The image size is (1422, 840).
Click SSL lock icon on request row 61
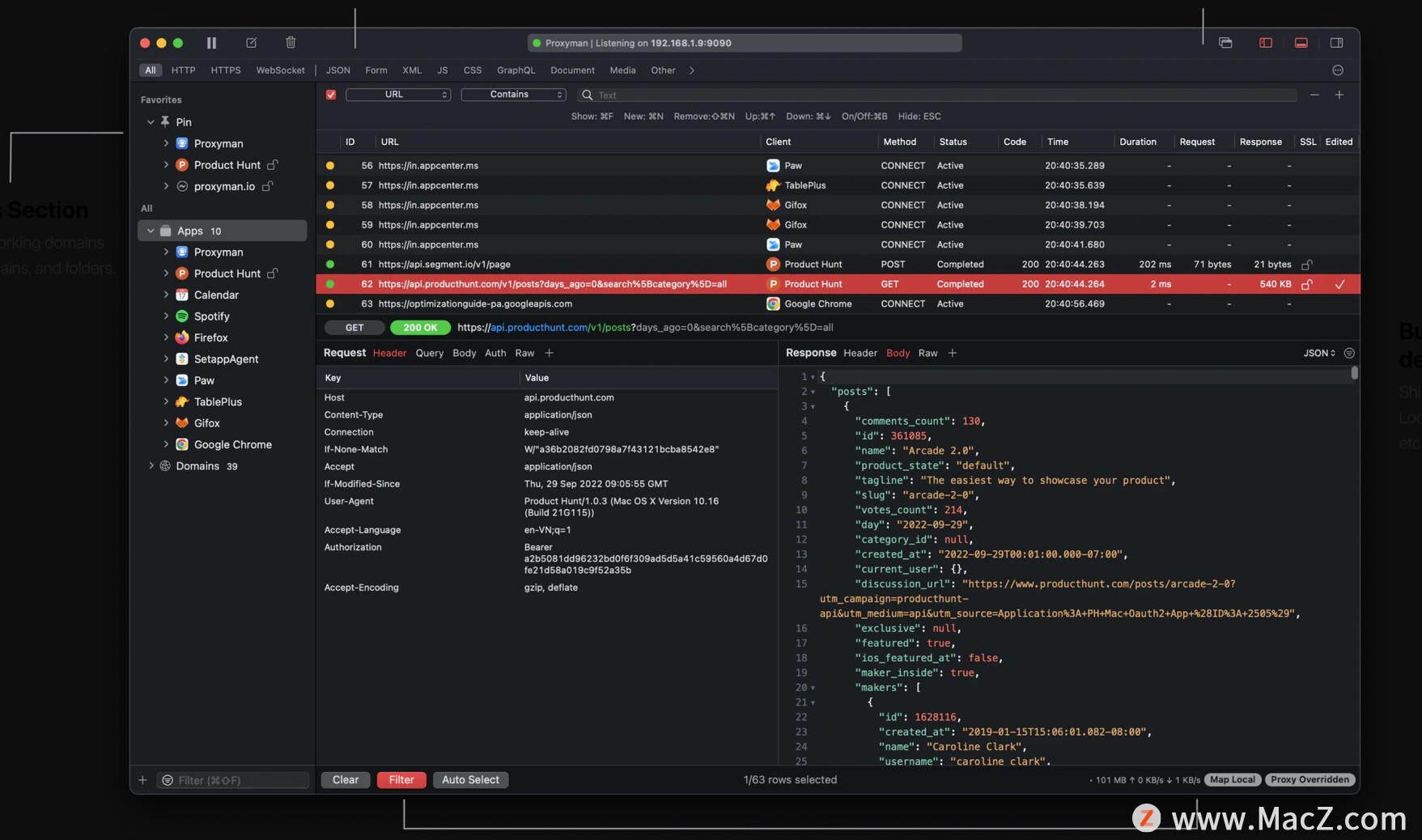pos(1306,265)
